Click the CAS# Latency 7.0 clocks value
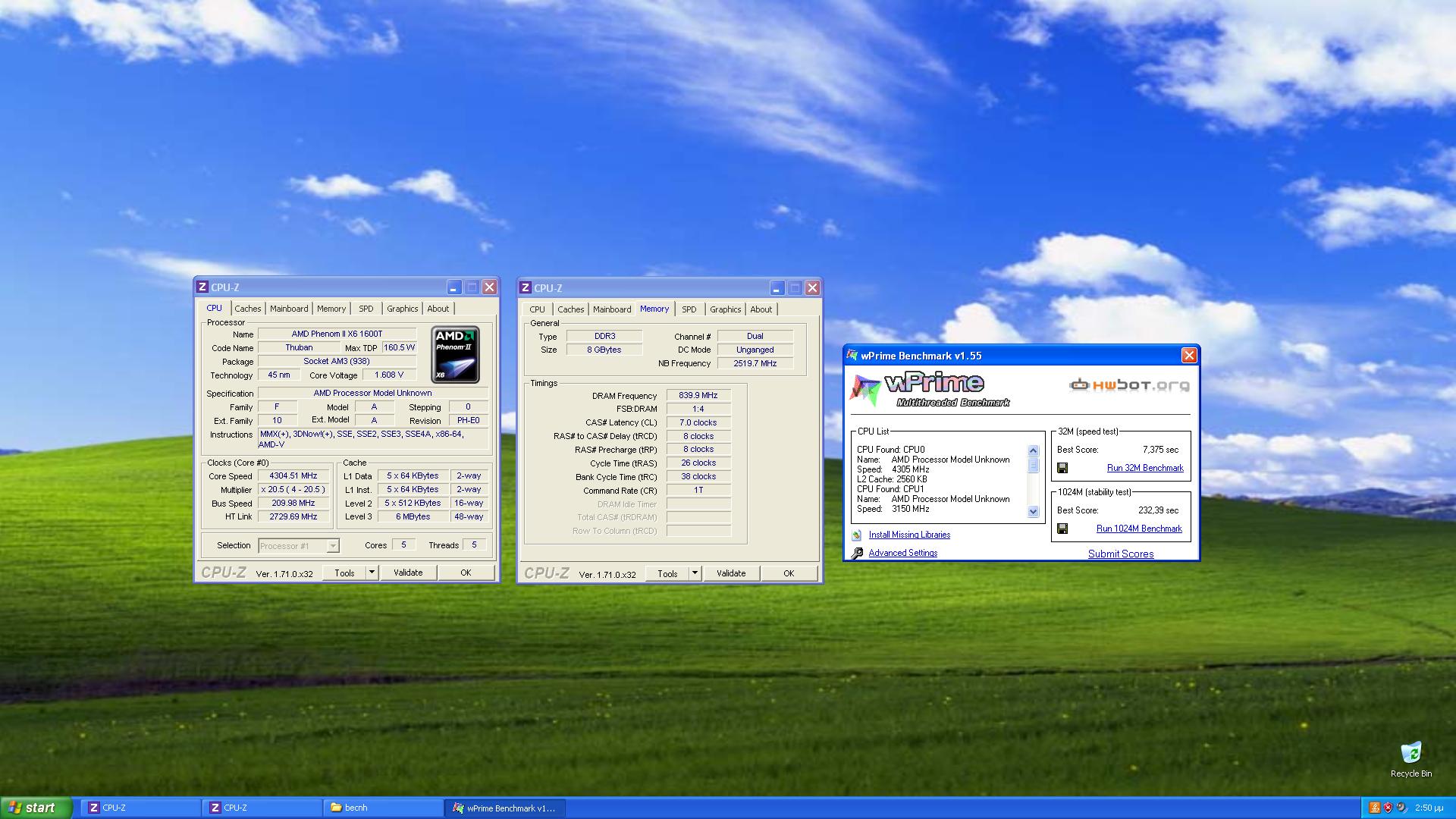The height and width of the screenshot is (819, 1456). pos(698,422)
